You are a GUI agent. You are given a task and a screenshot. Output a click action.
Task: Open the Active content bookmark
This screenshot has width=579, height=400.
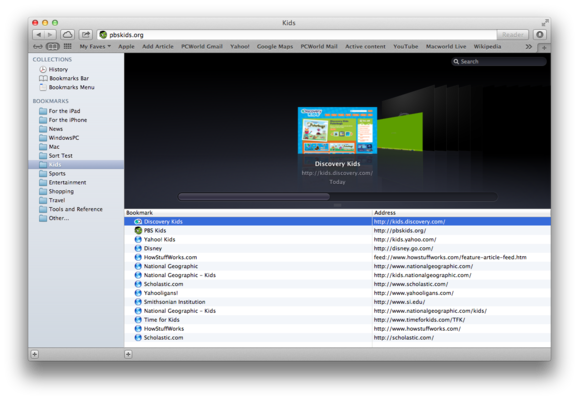tap(365, 47)
